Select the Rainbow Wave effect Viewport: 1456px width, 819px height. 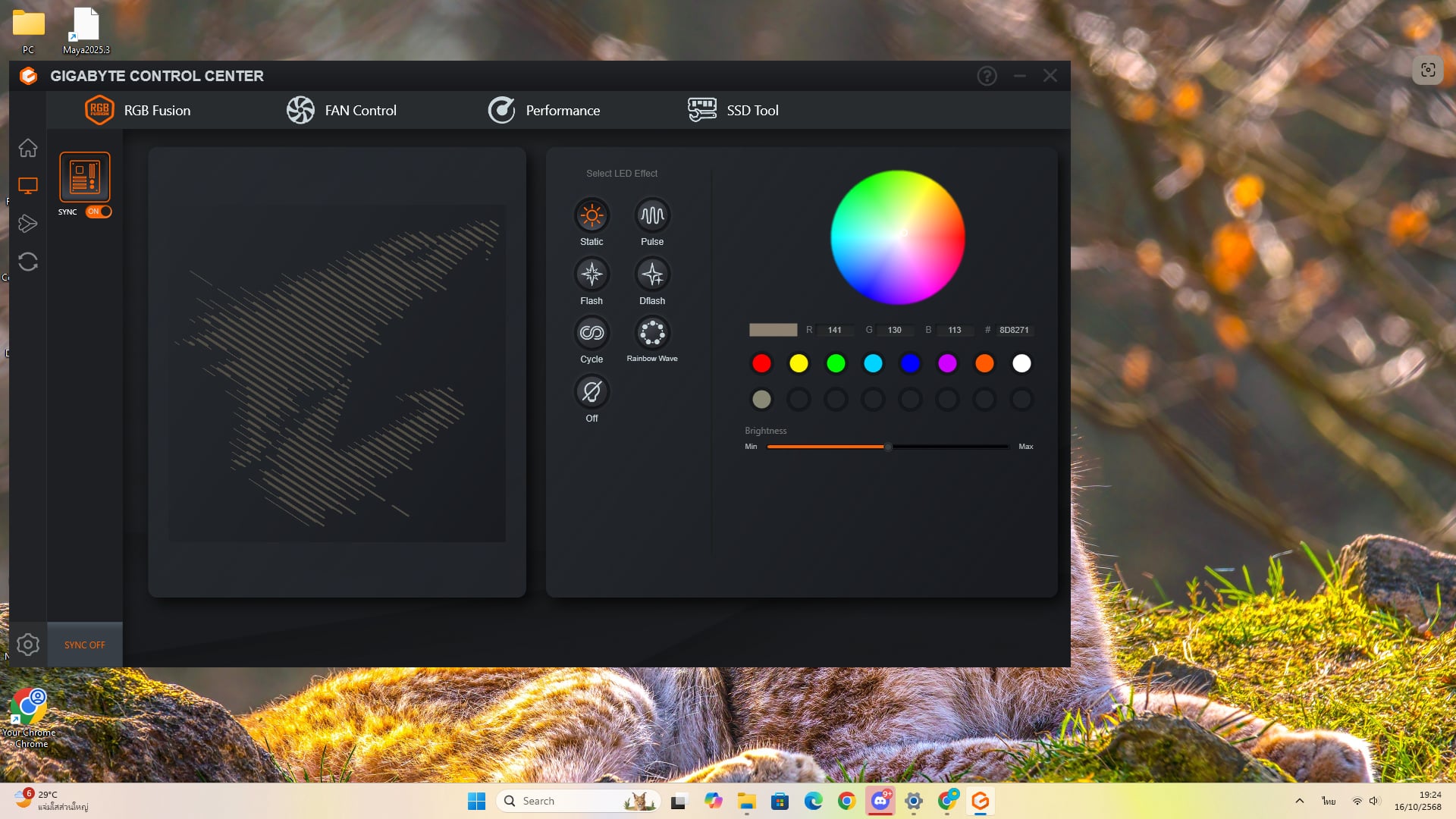pos(652,333)
